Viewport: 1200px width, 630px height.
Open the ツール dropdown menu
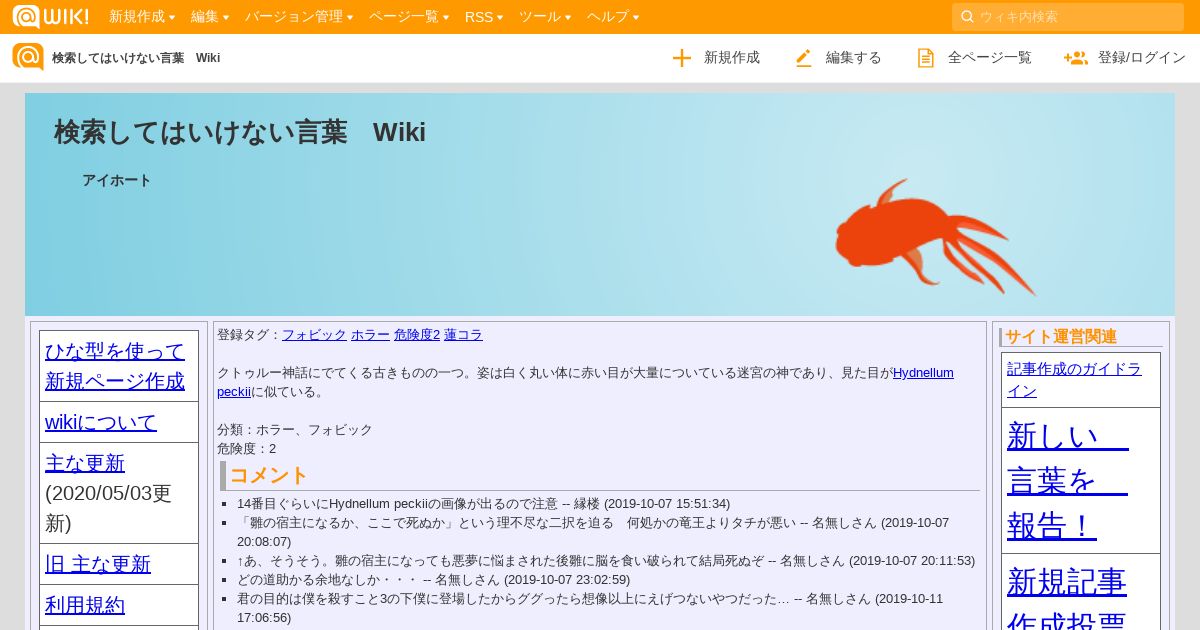click(545, 17)
